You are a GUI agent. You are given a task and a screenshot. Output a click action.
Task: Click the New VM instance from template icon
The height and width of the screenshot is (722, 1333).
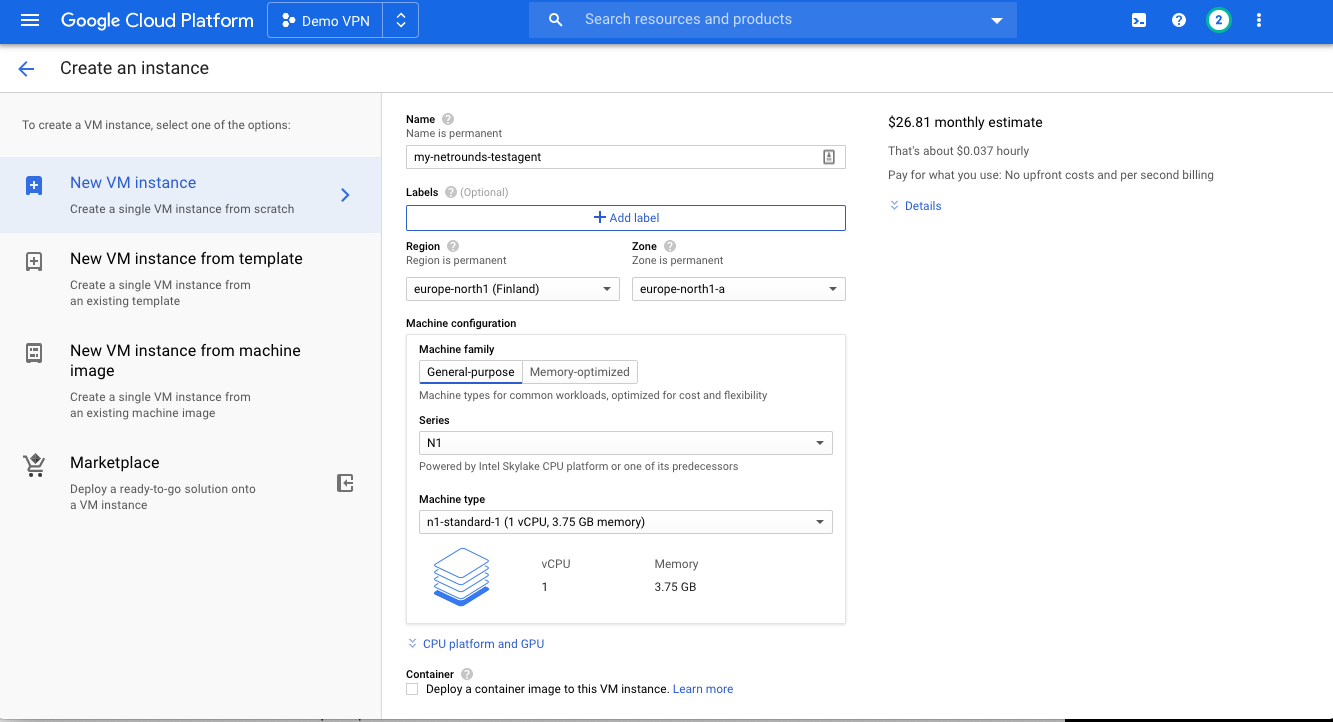coord(34,261)
